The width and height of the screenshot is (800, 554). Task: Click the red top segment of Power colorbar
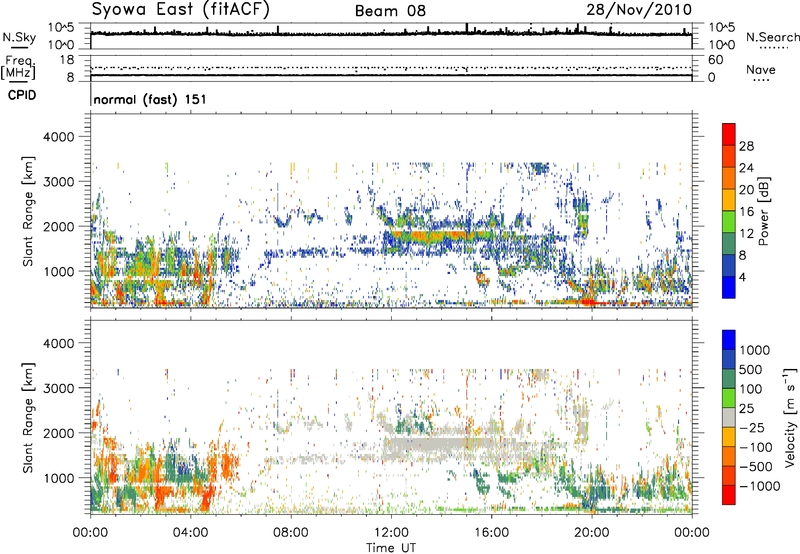[729, 134]
